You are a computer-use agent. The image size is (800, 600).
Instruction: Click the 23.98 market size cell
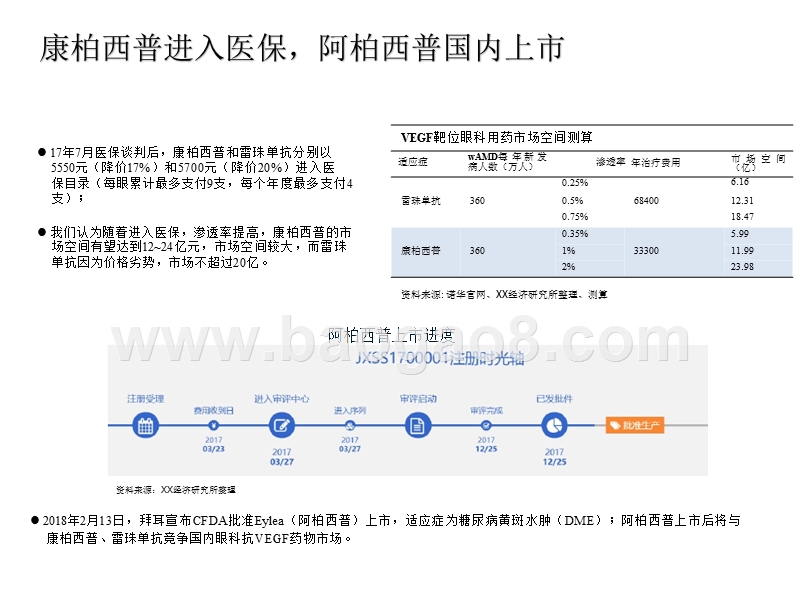click(742, 266)
